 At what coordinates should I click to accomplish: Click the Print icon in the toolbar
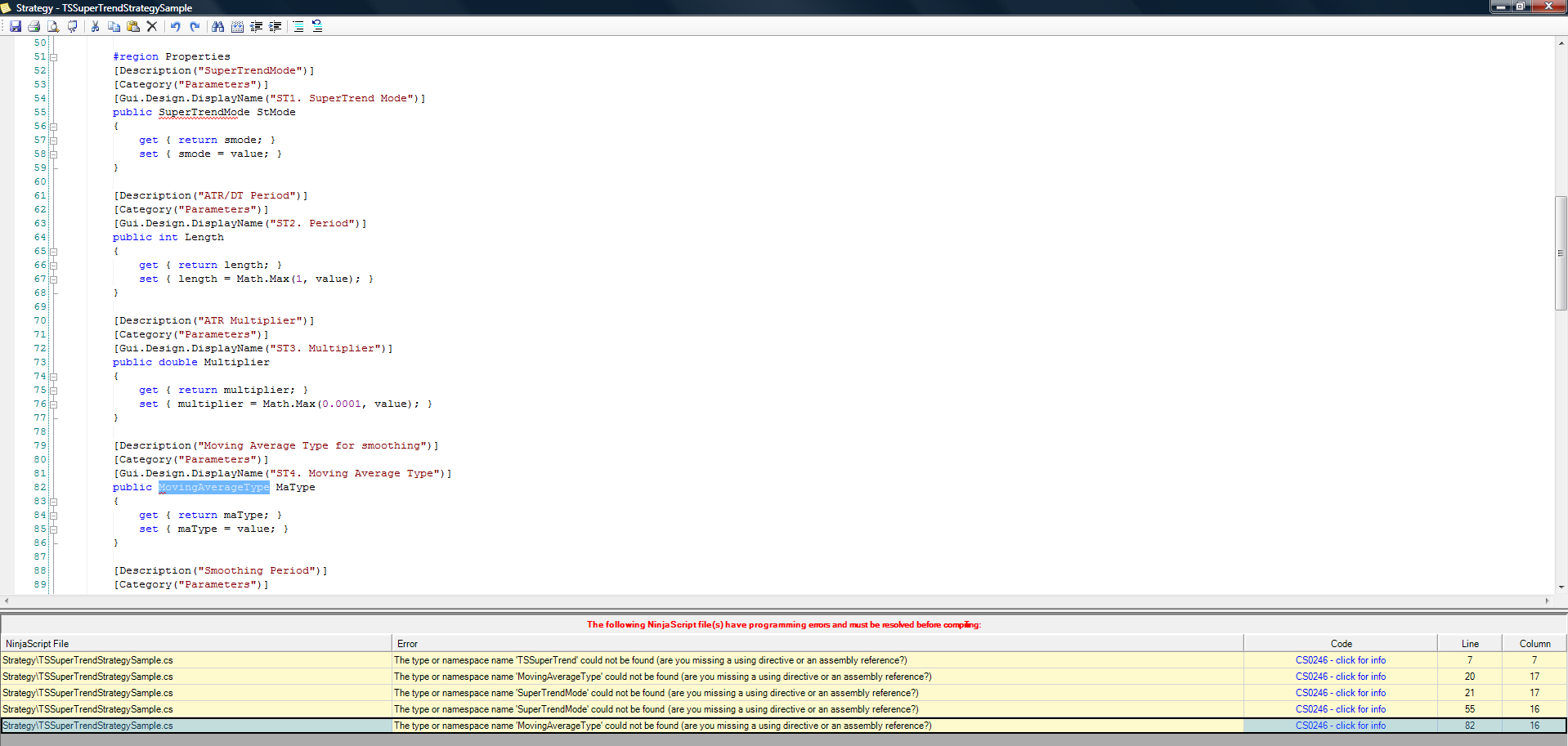pyautogui.click(x=34, y=26)
